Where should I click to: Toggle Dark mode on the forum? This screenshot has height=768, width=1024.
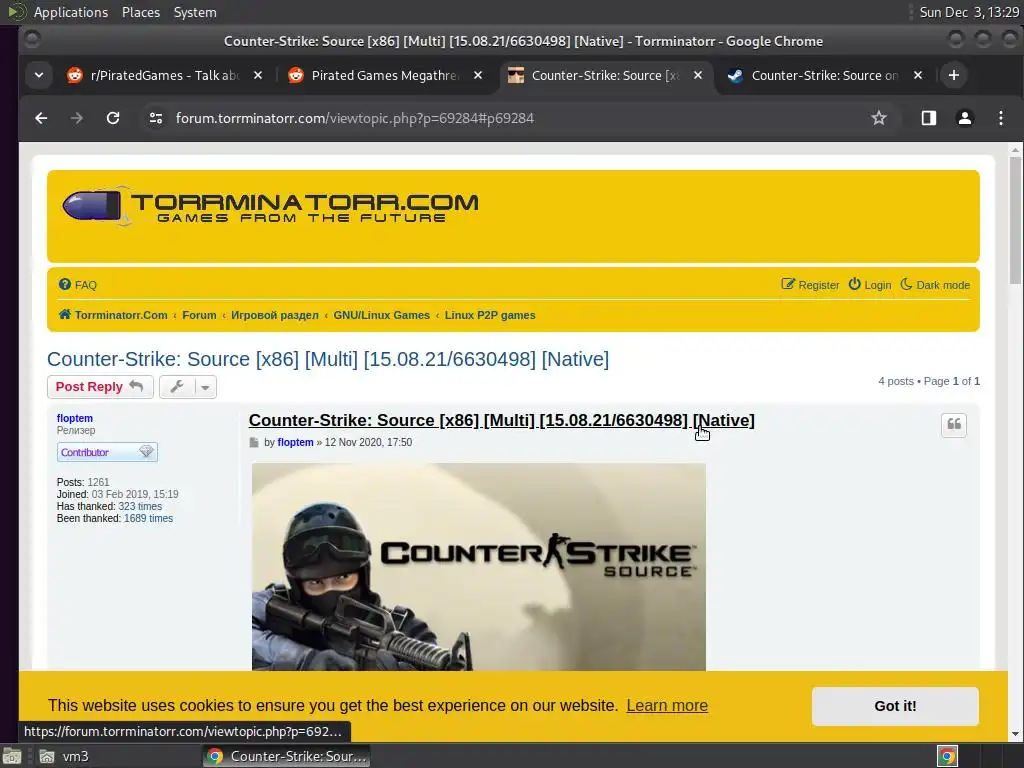point(935,285)
